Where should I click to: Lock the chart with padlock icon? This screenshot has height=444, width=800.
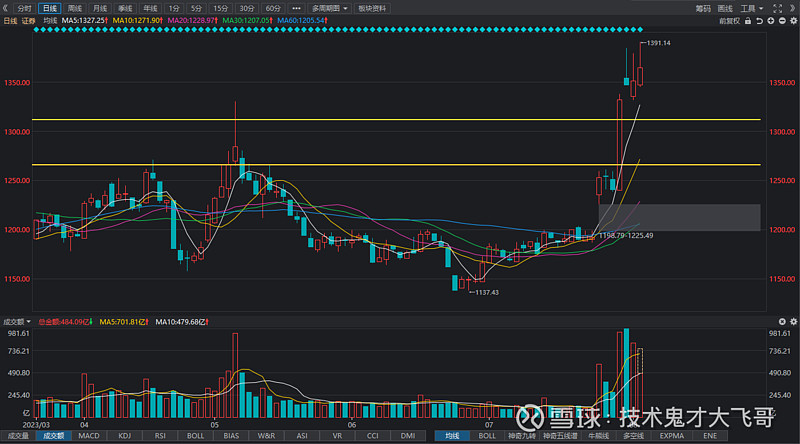(748, 21)
